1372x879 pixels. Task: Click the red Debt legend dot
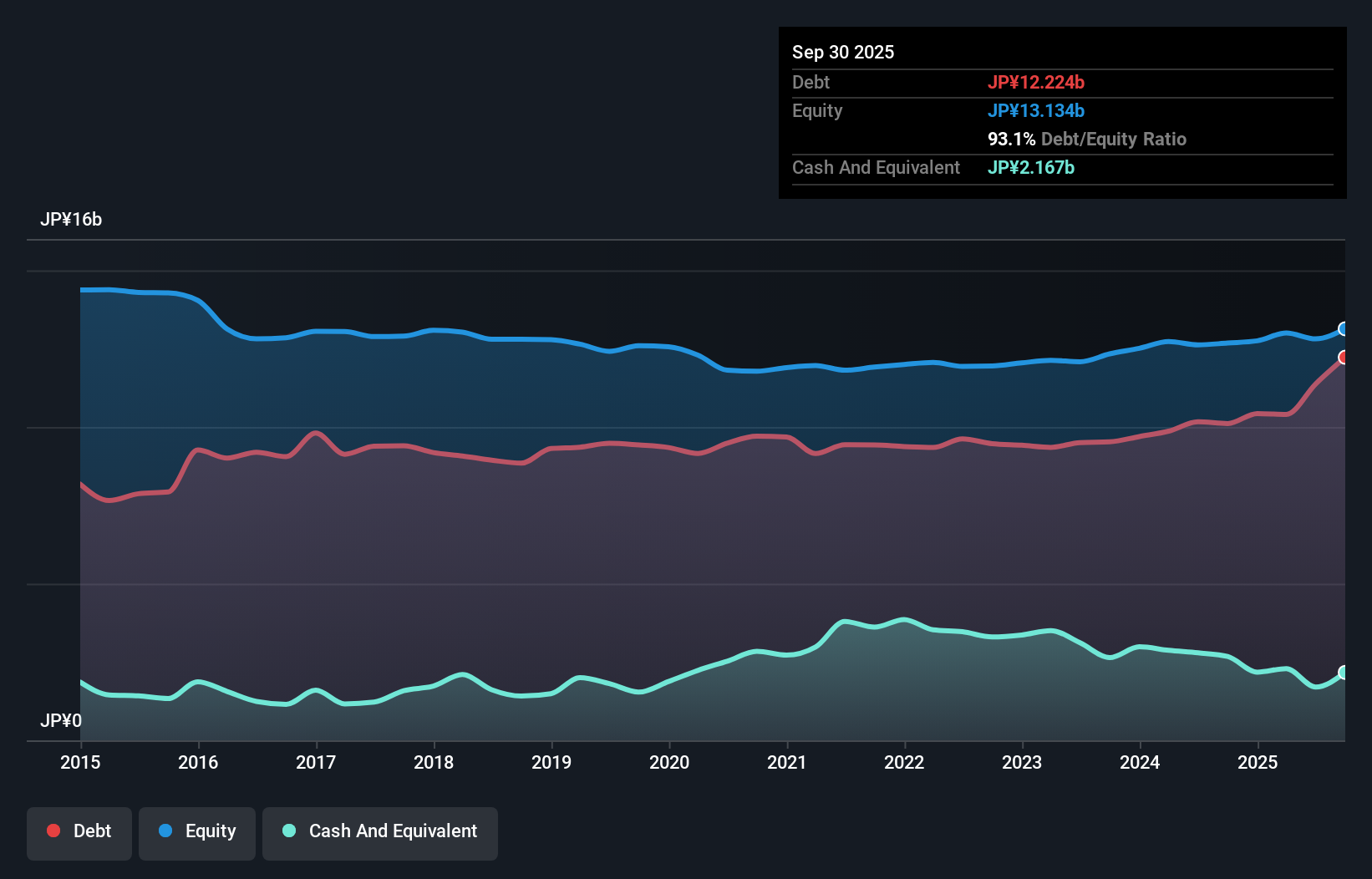tap(52, 831)
